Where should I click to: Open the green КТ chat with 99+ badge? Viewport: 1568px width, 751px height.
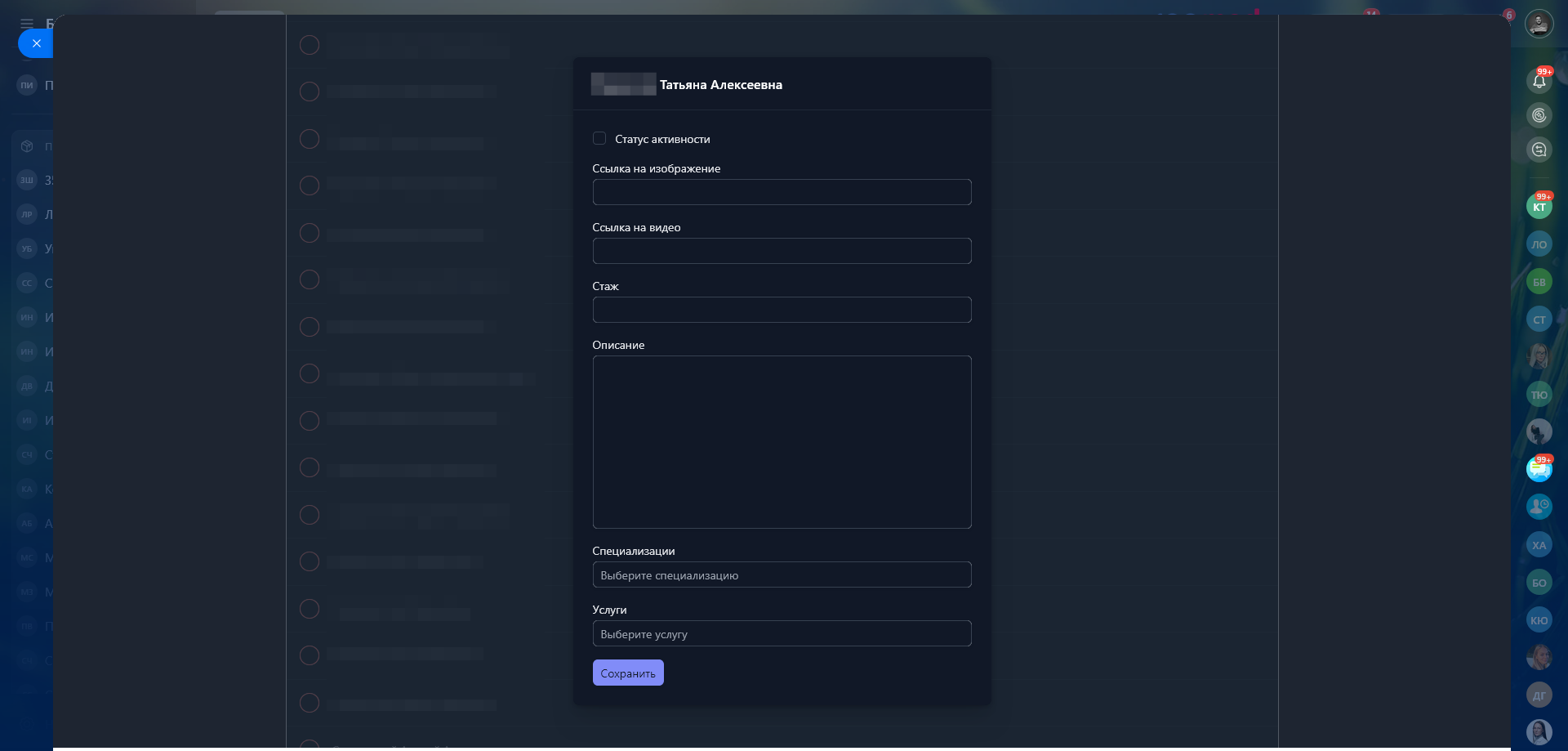pos(1539,207)
